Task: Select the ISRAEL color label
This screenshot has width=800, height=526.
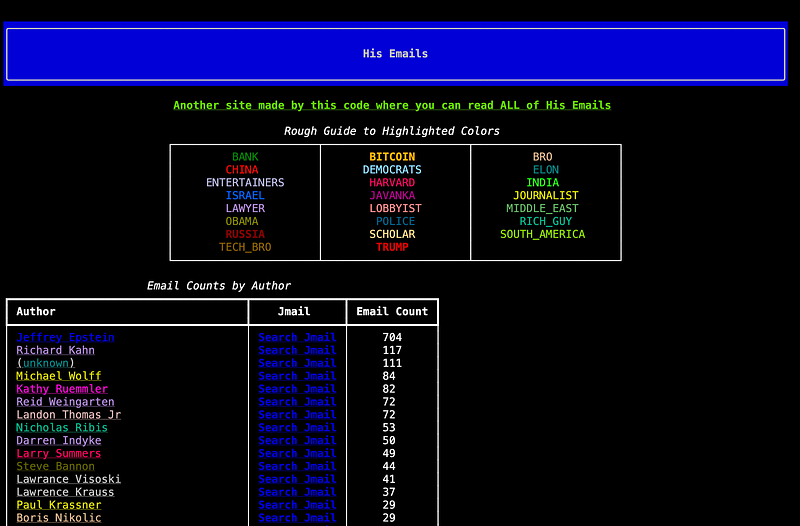Action: point(245,195)
